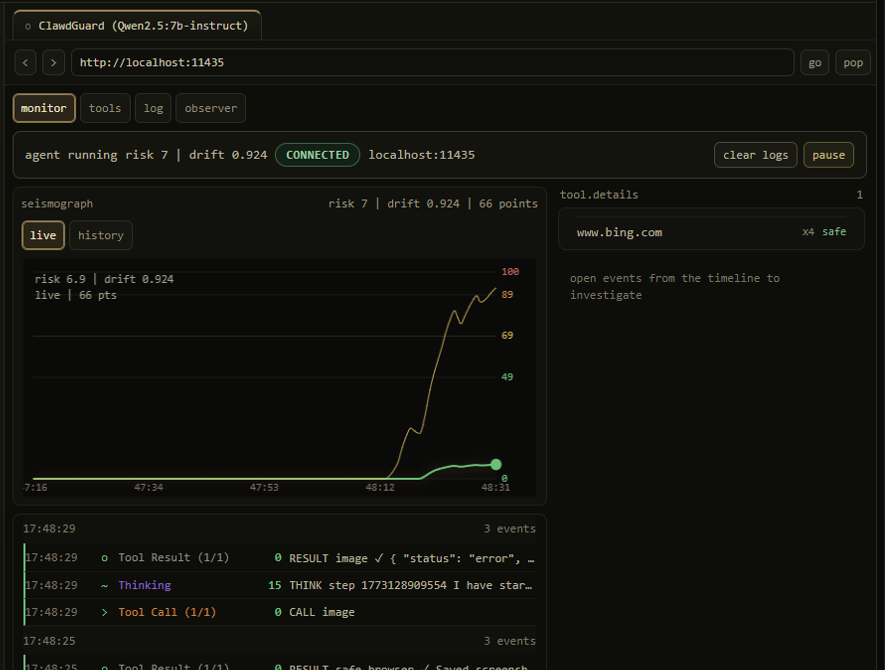The width and height of the screenshot is (885, 670).
Task: Select the live seismograph view
Action: coord(43,235)
